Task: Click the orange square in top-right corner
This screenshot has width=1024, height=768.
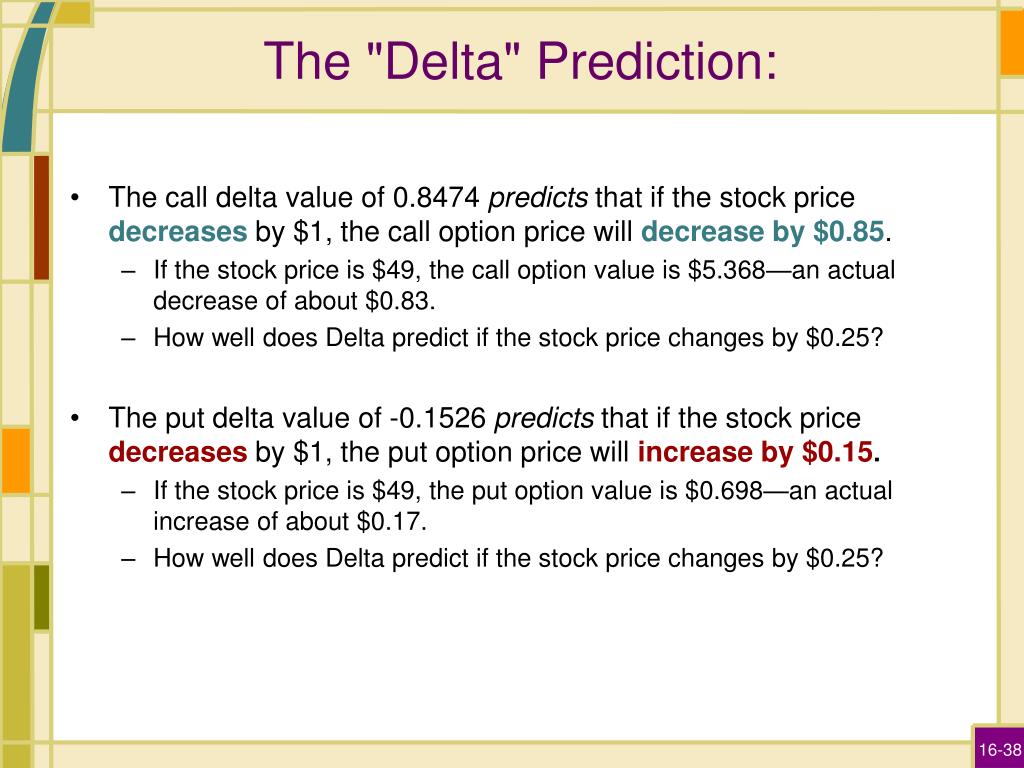Action: point(1012,42)
